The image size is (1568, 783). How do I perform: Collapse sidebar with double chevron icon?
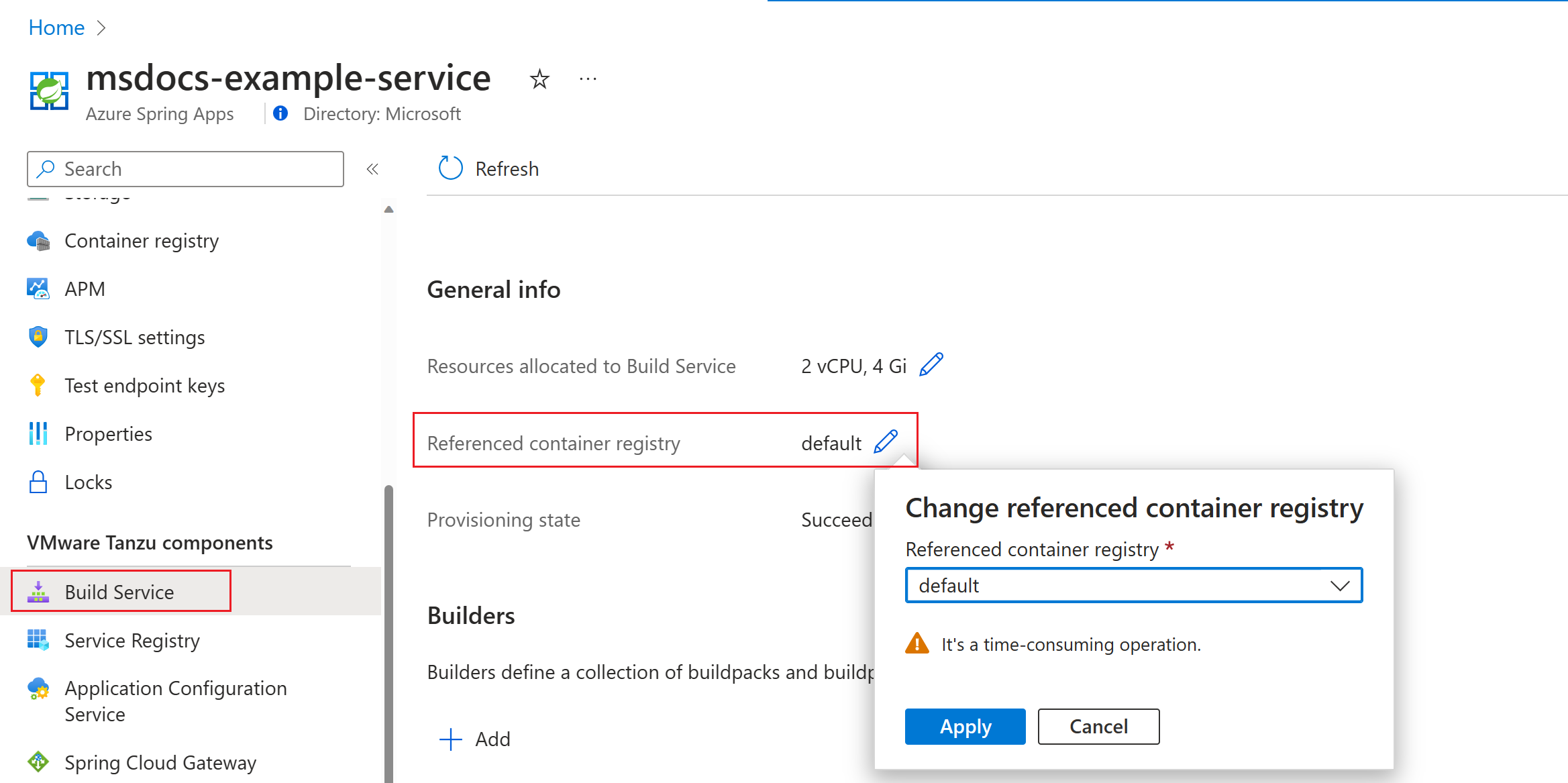coord(372,169)
